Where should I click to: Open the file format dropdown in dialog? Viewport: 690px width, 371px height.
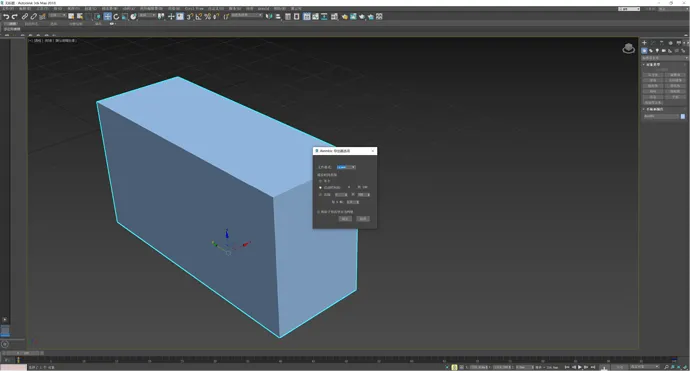click(346, 167)
